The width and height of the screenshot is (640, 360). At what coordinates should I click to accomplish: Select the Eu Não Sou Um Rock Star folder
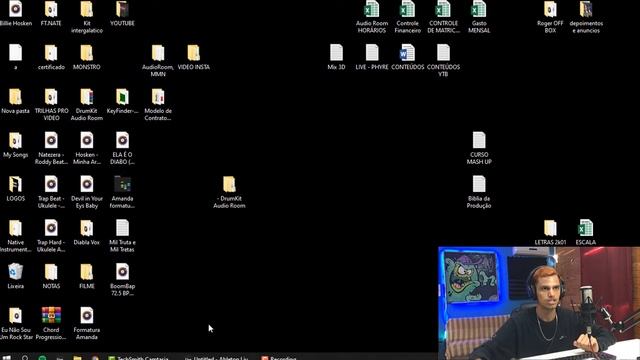point(16,316)
